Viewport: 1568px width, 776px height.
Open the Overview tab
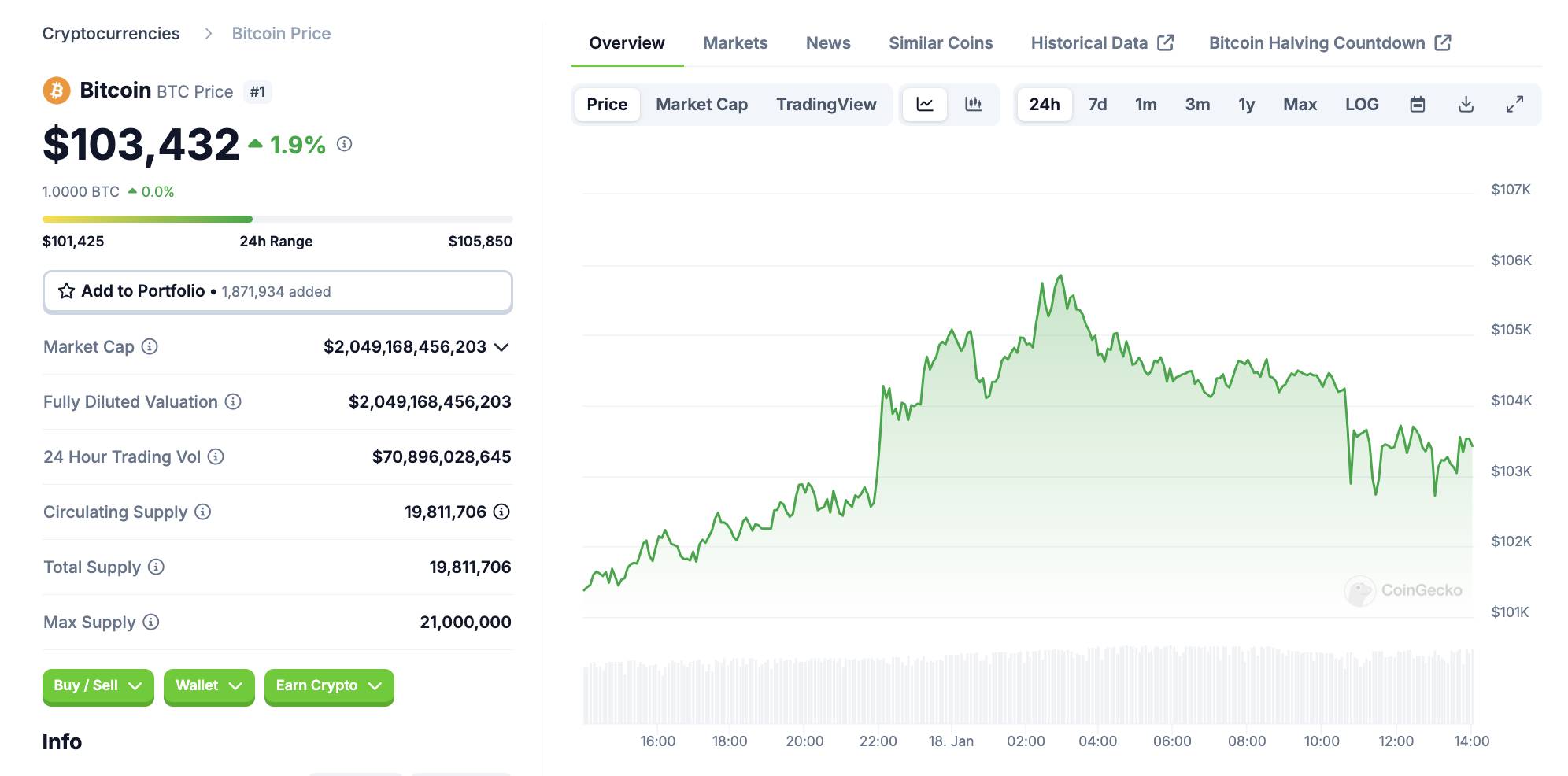(627, 42)
